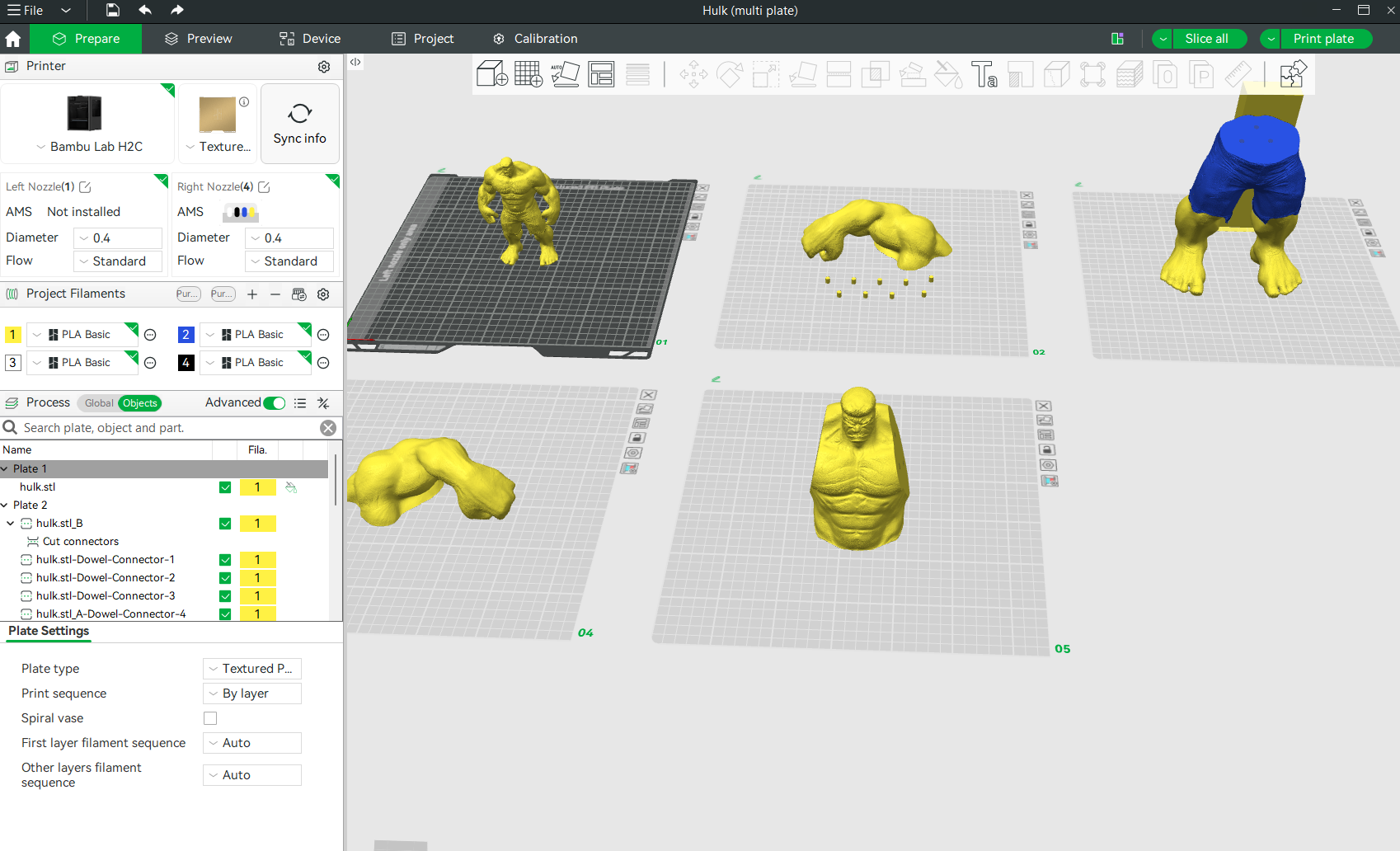Switch to the Prepare tab

86,39
